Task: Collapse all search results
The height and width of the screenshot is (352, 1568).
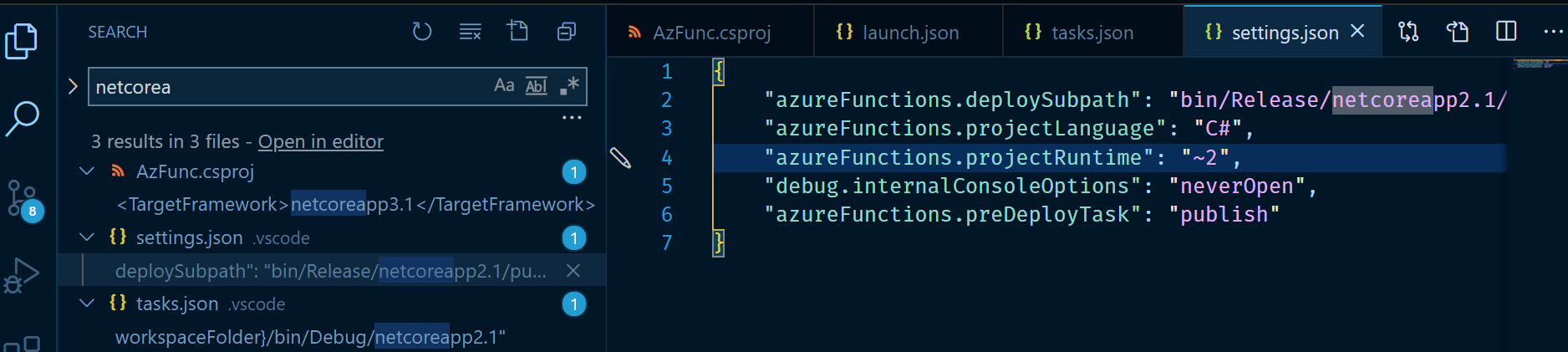Action: (567, 32)
